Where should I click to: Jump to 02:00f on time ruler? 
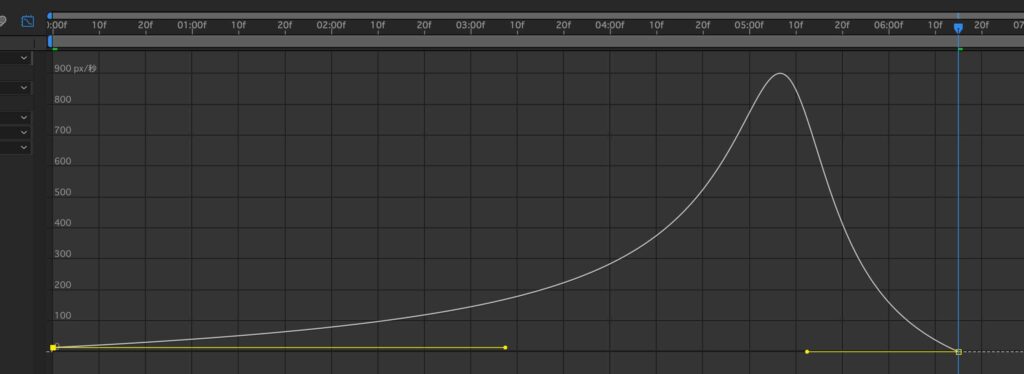(331, 25)
